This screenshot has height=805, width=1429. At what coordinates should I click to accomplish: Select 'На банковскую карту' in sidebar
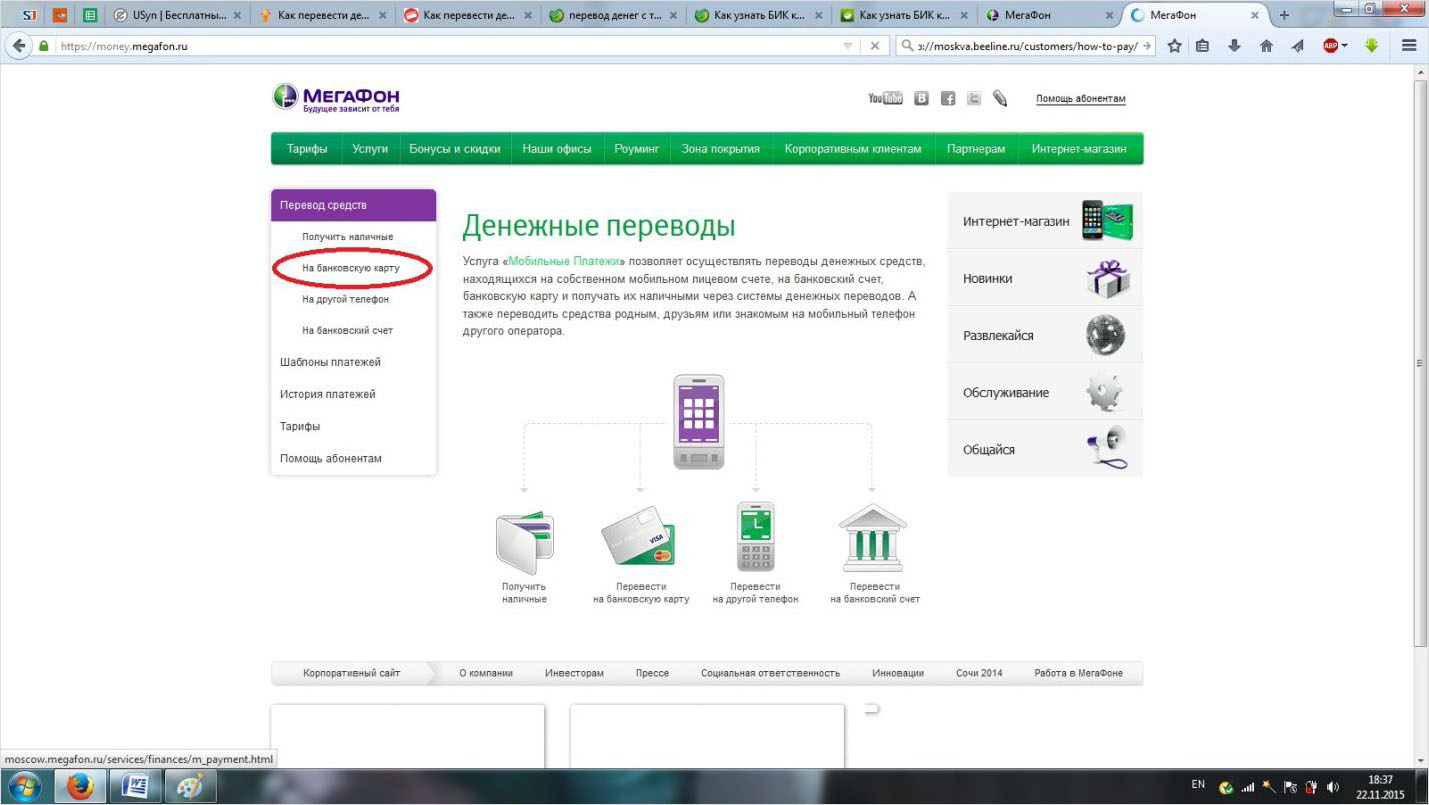(351, 268)
